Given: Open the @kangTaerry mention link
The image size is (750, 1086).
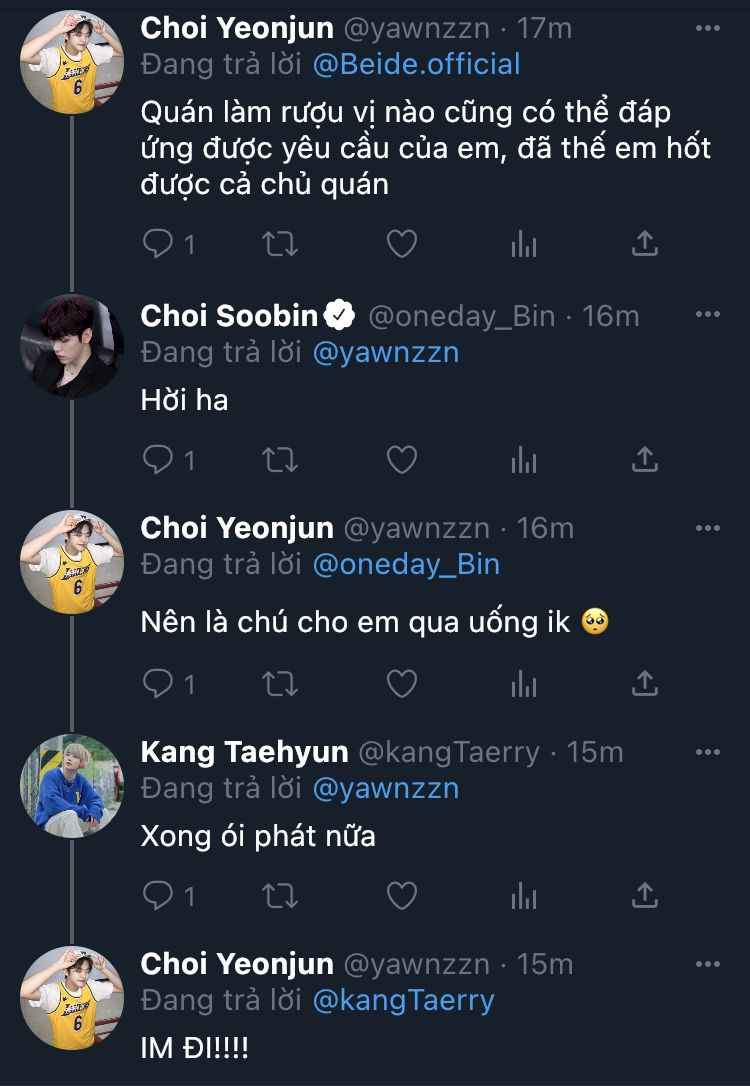Looking at the screenshot, I should coord(403,1001).
